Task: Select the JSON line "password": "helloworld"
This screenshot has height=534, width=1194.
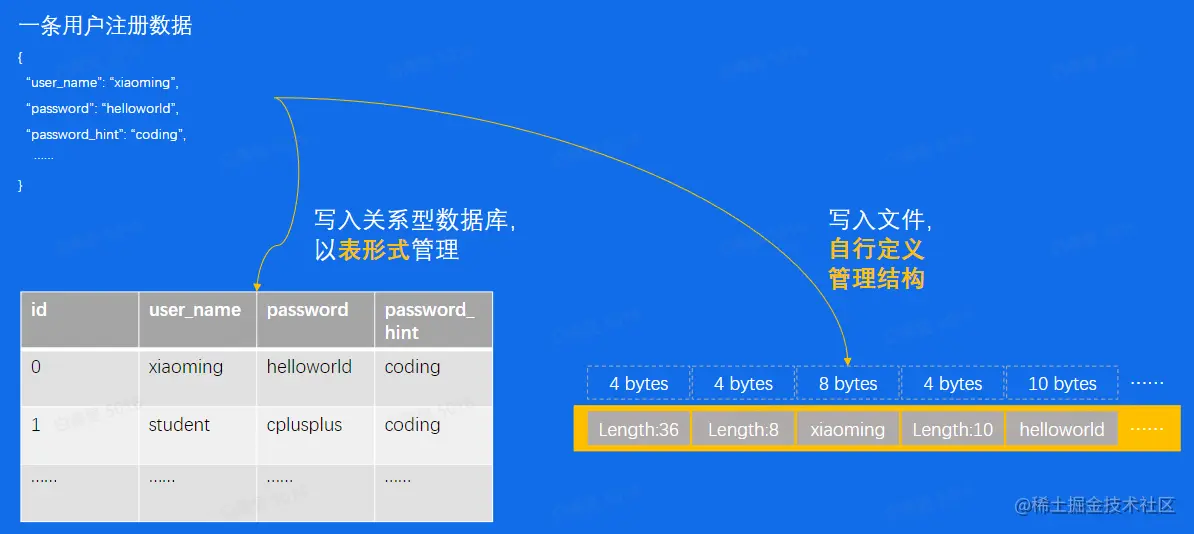Action: [102, 108]
